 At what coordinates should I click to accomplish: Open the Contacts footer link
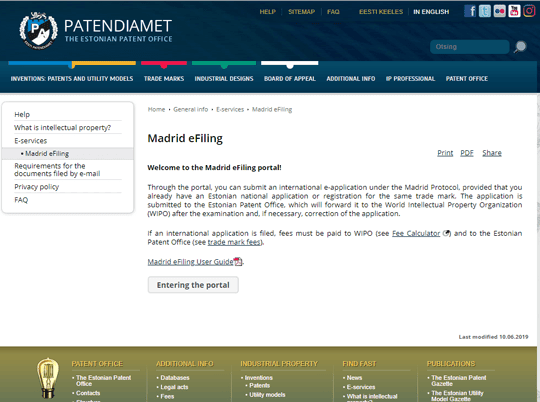88,393
